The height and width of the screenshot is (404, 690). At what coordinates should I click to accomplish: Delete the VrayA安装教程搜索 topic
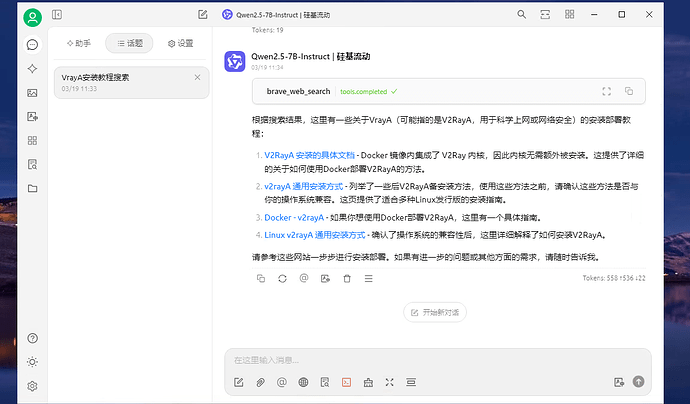[197, 77]
